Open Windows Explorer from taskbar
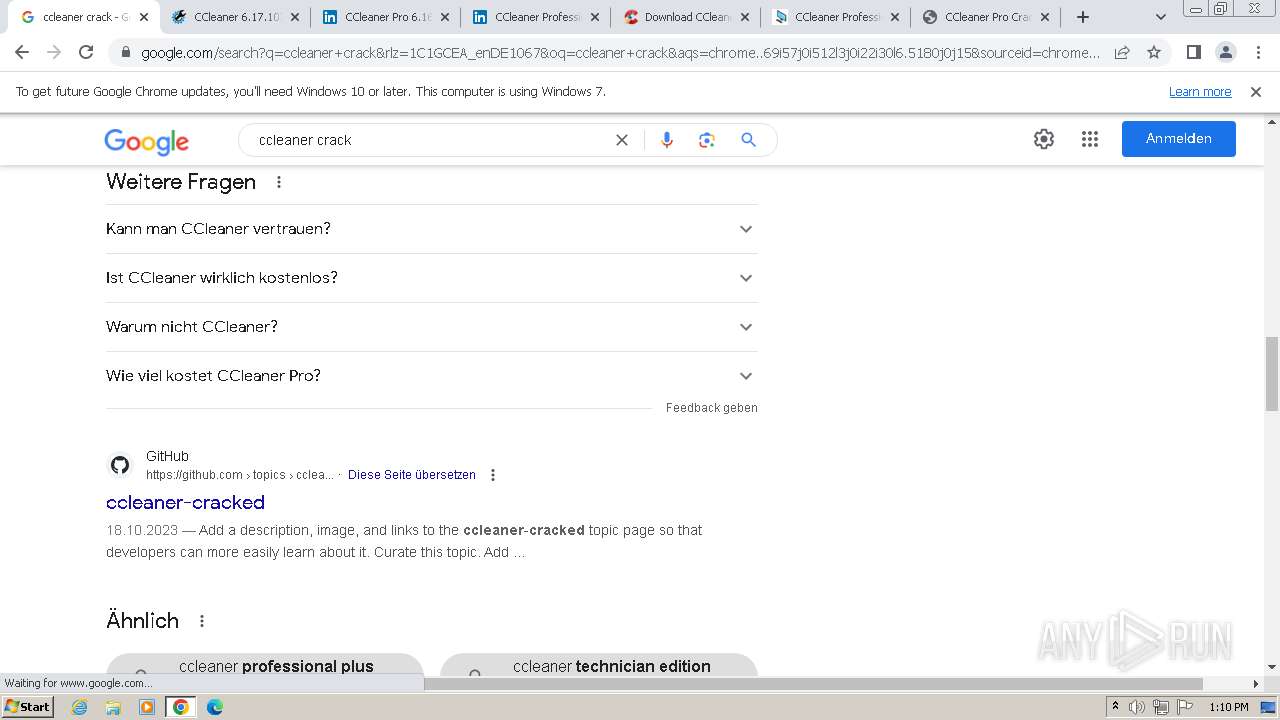This screenshot has height=720, width=1280. (113, 707)
